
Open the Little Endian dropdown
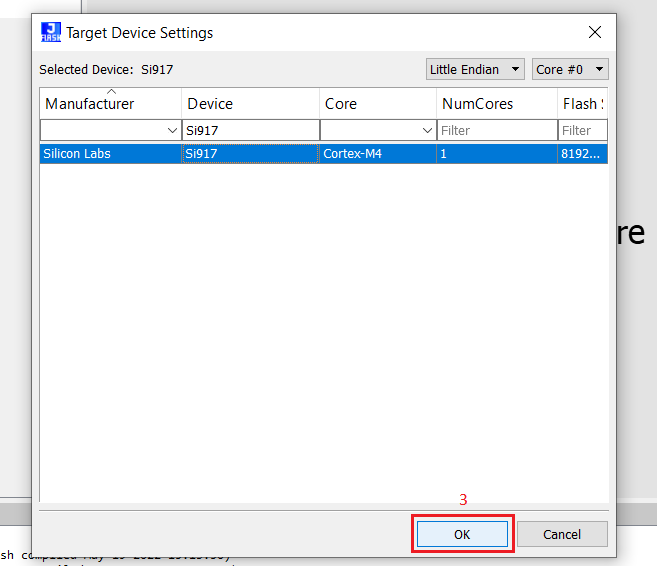(x=475, y=69)
